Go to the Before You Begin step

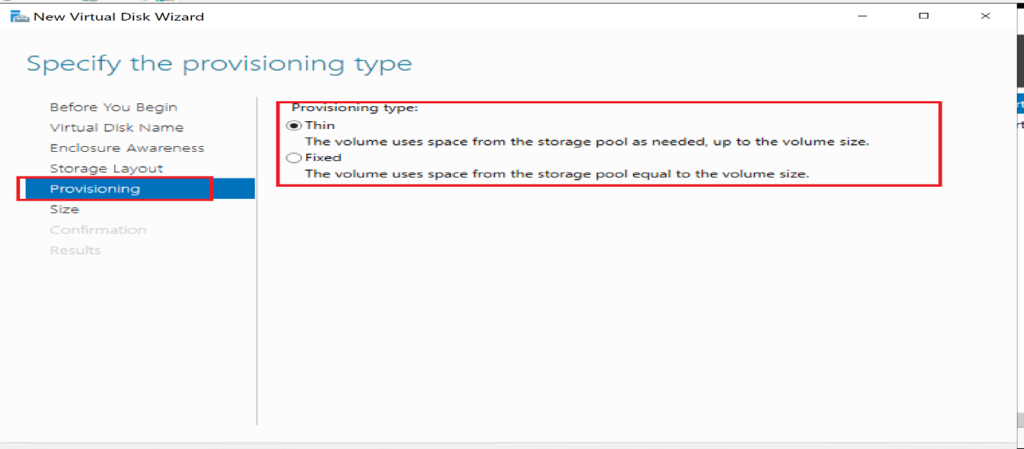tap(113, 107)
